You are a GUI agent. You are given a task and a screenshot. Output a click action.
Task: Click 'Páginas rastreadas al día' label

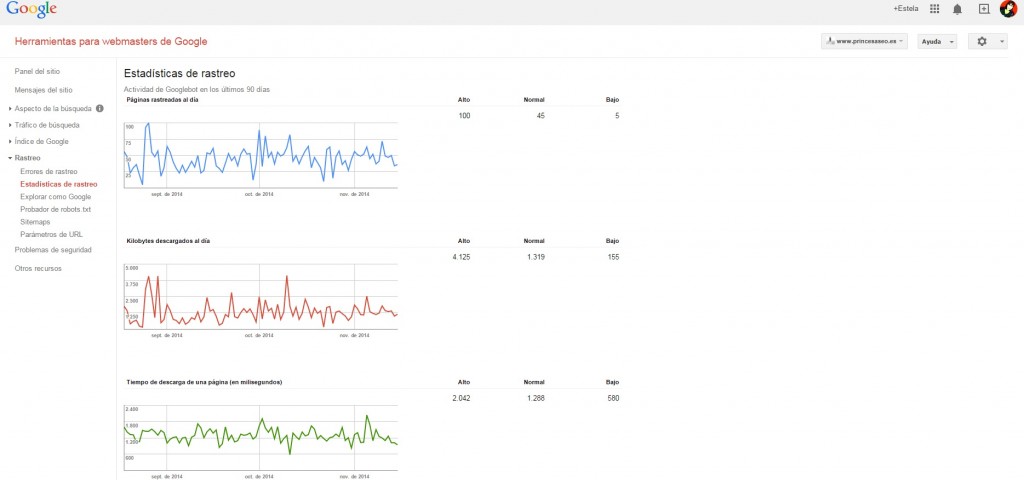(163, 100)
